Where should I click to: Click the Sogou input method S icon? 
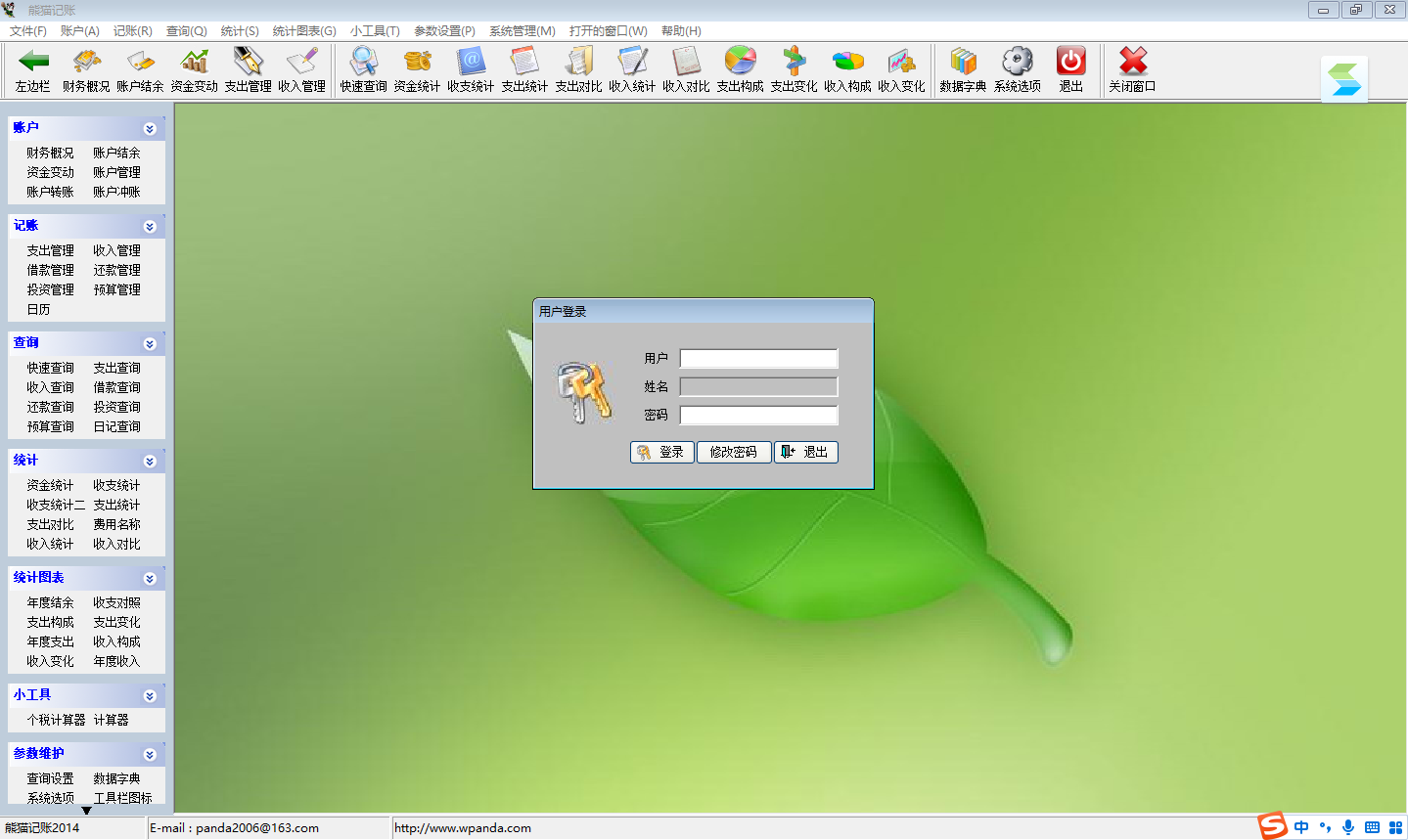coord(1272,826)
